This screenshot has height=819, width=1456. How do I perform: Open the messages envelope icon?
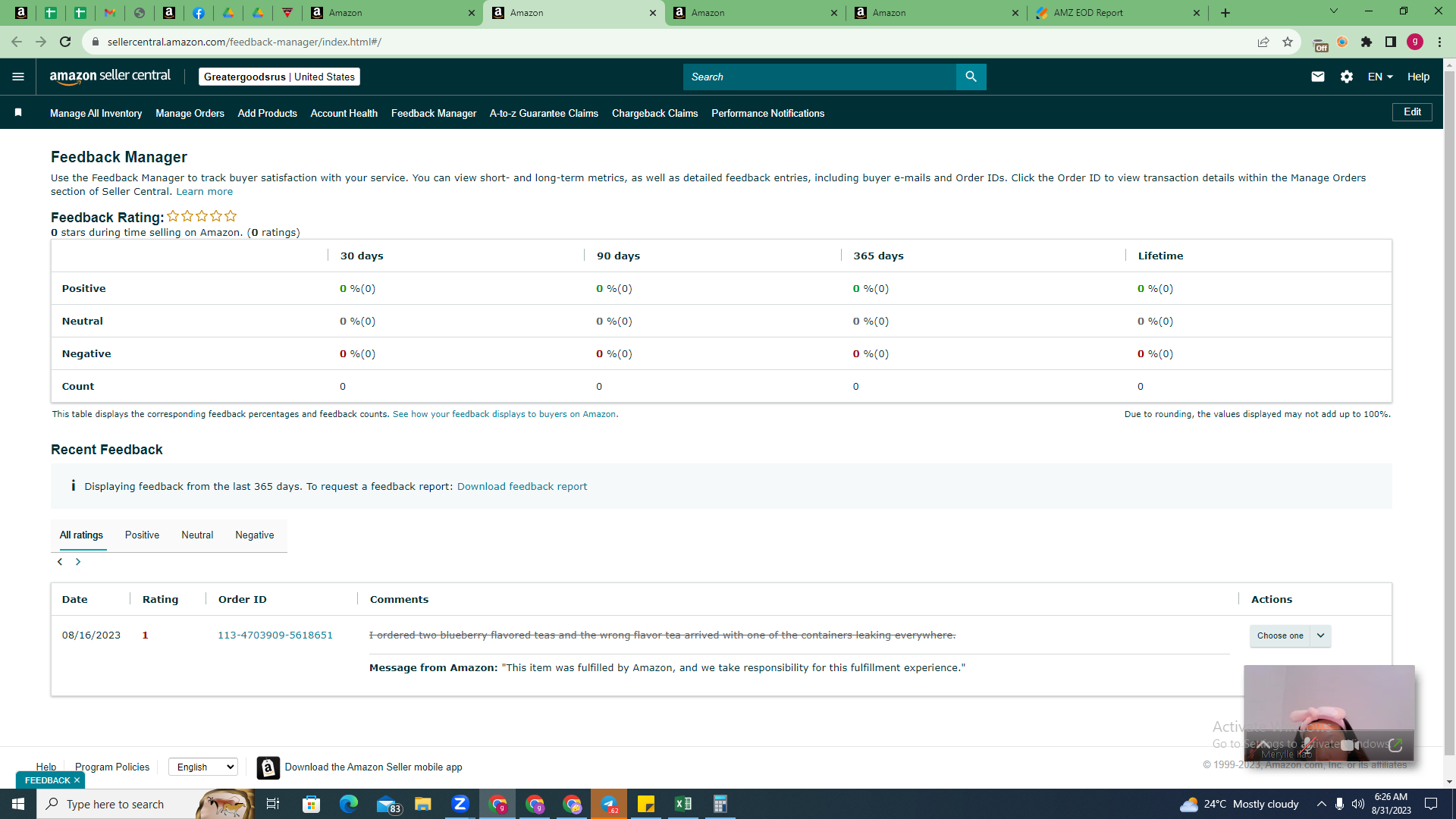1318,77
